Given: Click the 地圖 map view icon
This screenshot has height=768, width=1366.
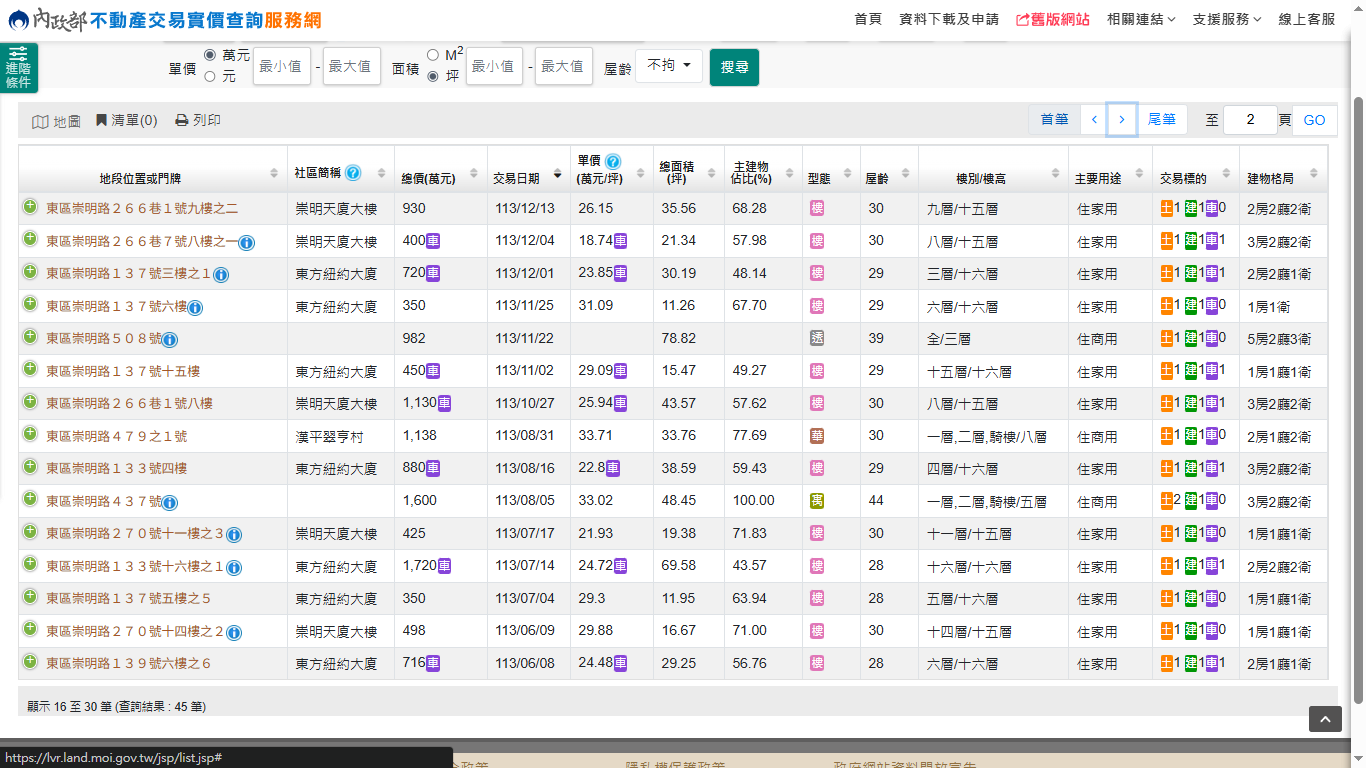Looking at the screenshot, I should (x=40, y=121).
